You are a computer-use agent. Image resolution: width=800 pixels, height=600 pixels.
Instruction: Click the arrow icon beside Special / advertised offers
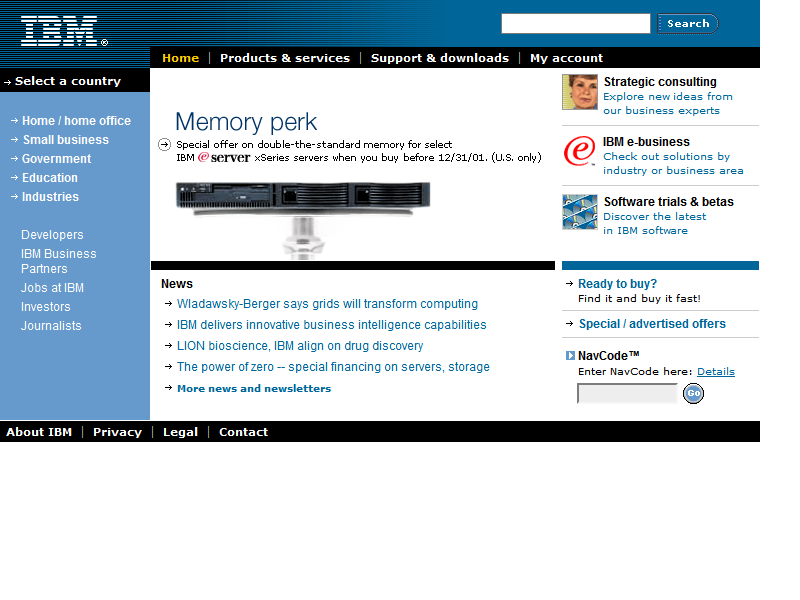(570, 323)
